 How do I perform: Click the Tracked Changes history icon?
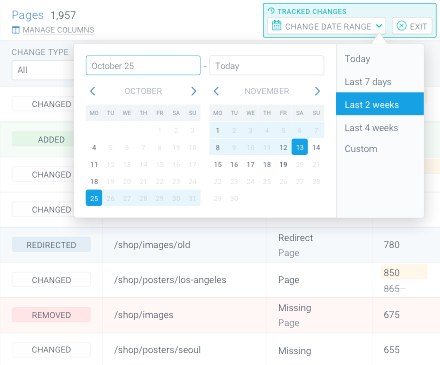271,11
